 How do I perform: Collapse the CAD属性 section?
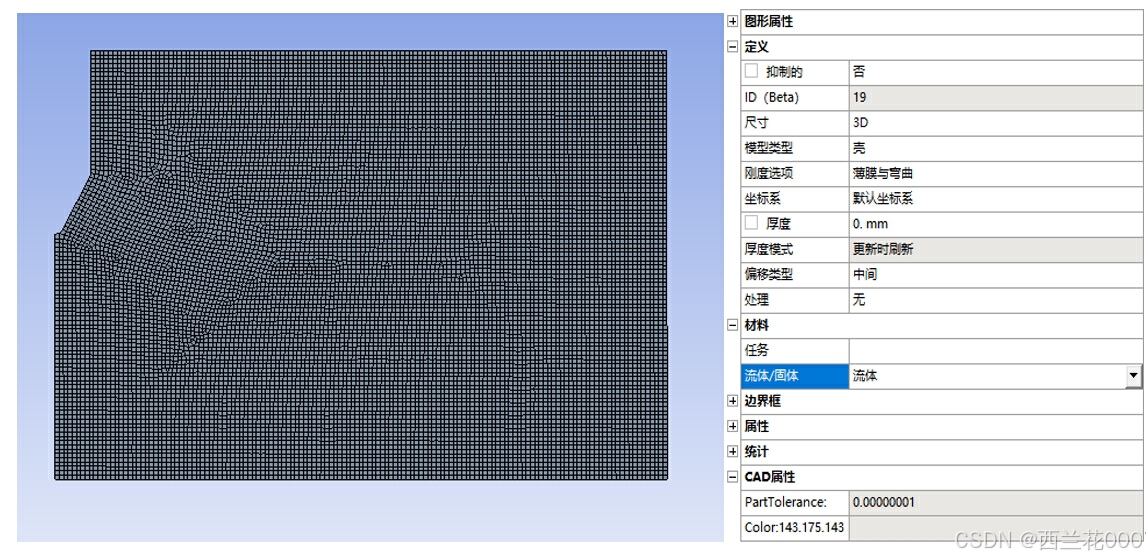point(732,477)
